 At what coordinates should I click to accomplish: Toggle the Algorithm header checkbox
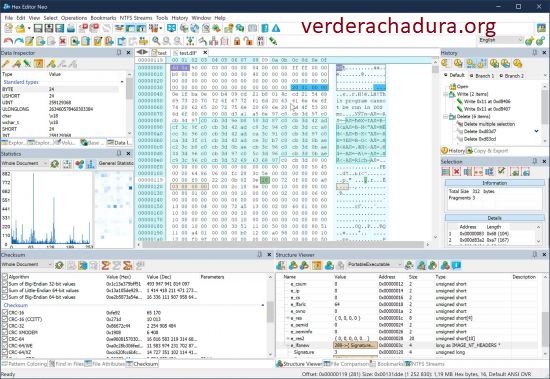pos(5,277)
